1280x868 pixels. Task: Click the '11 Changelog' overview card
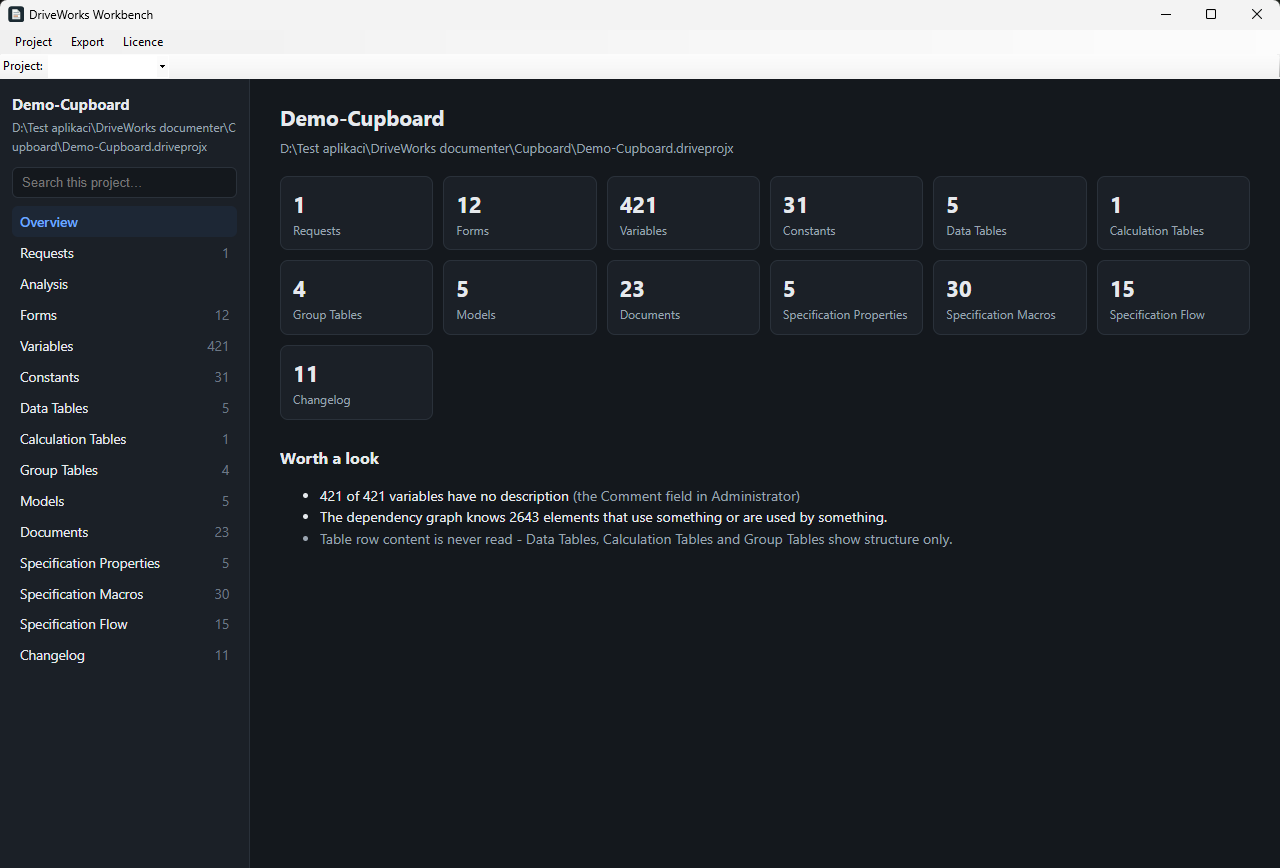tap(356, 382)
